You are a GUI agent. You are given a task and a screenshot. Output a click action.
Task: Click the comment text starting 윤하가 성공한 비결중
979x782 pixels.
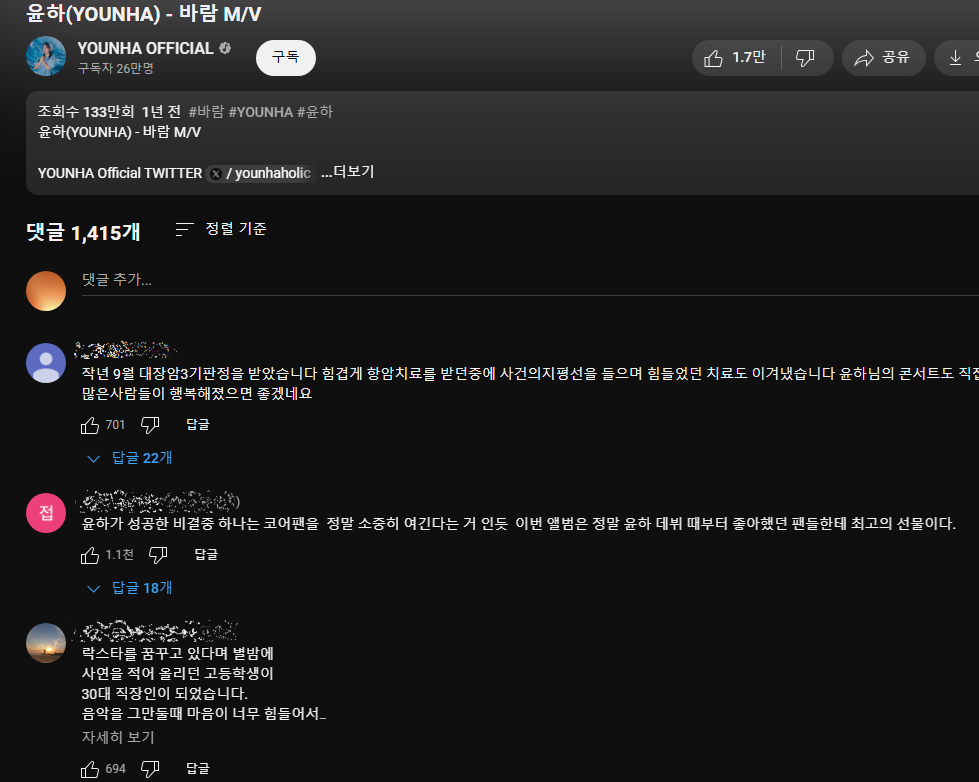click(519, 523)
